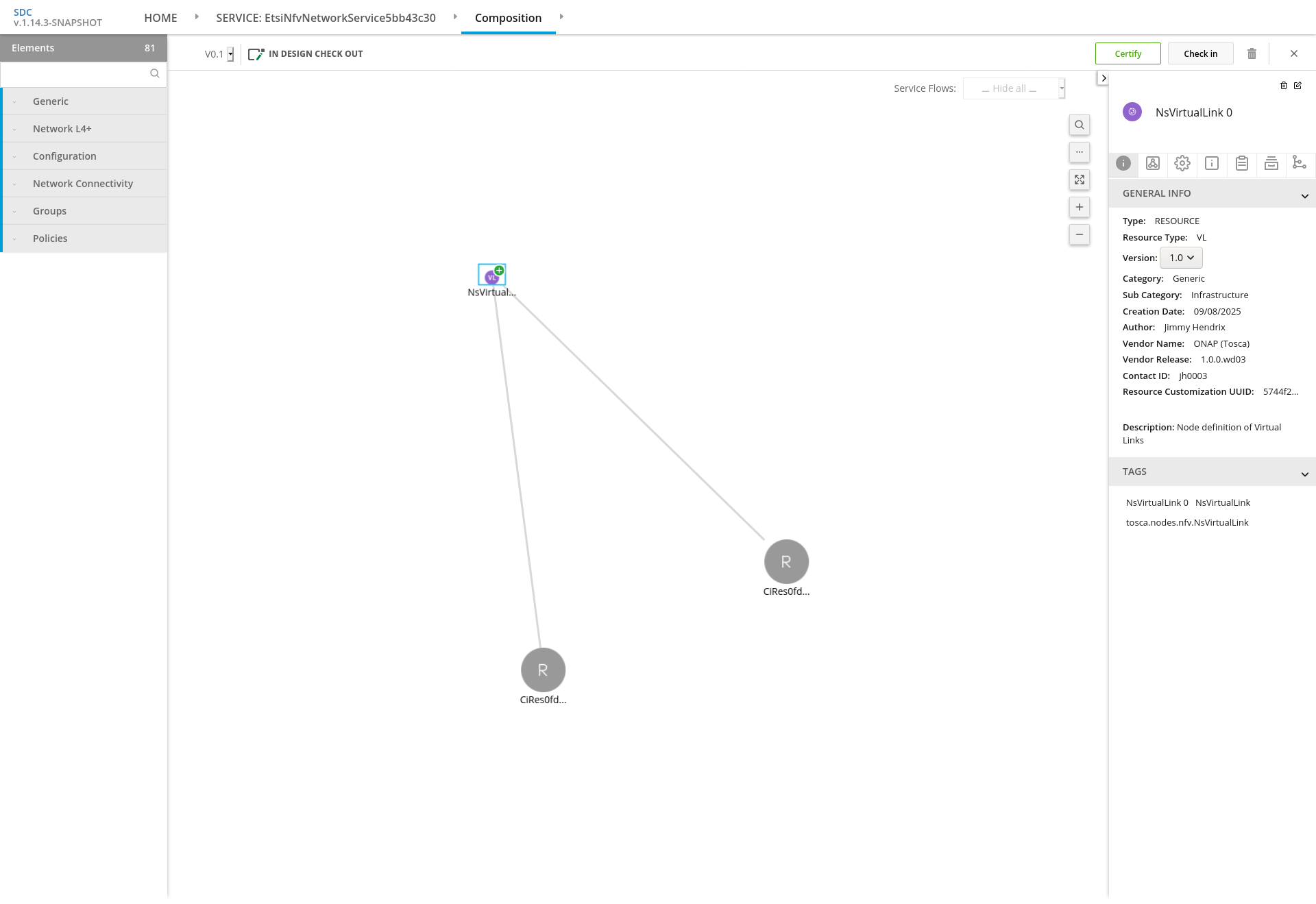Zoom in on the canvas with the plus button

[1080, 207]
